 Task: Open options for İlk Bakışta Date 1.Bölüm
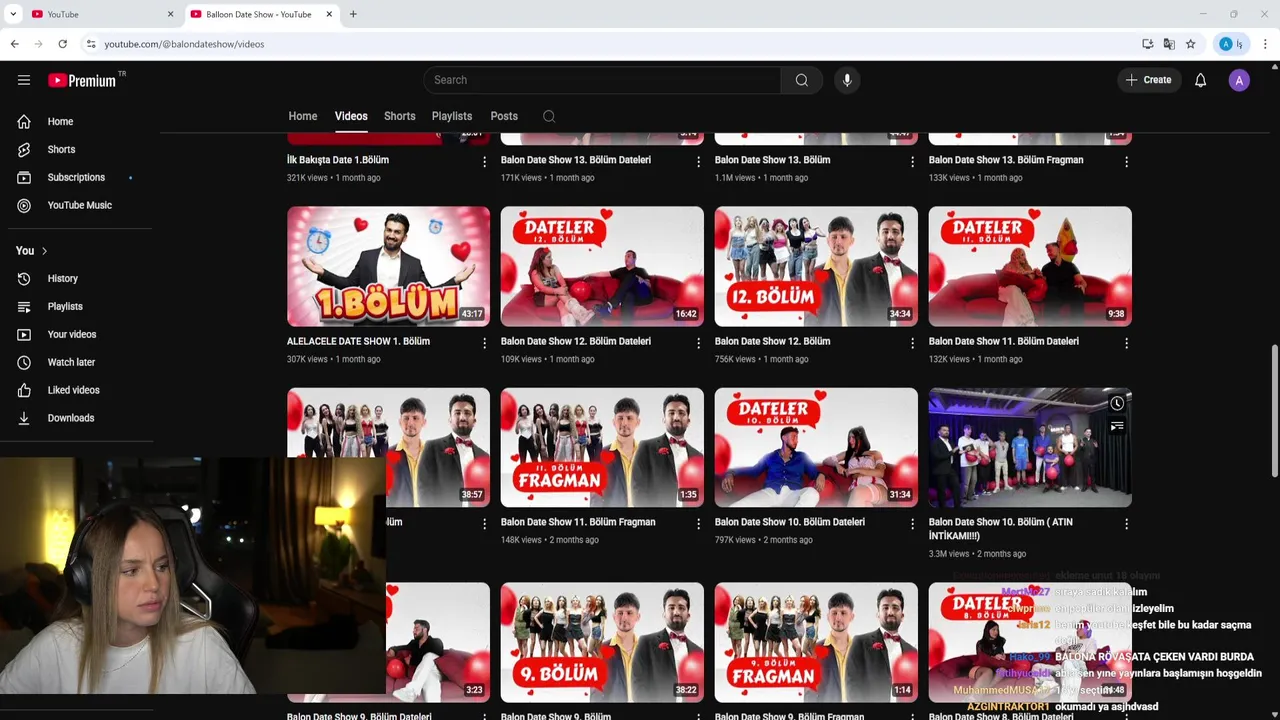(x=484, y=161)
